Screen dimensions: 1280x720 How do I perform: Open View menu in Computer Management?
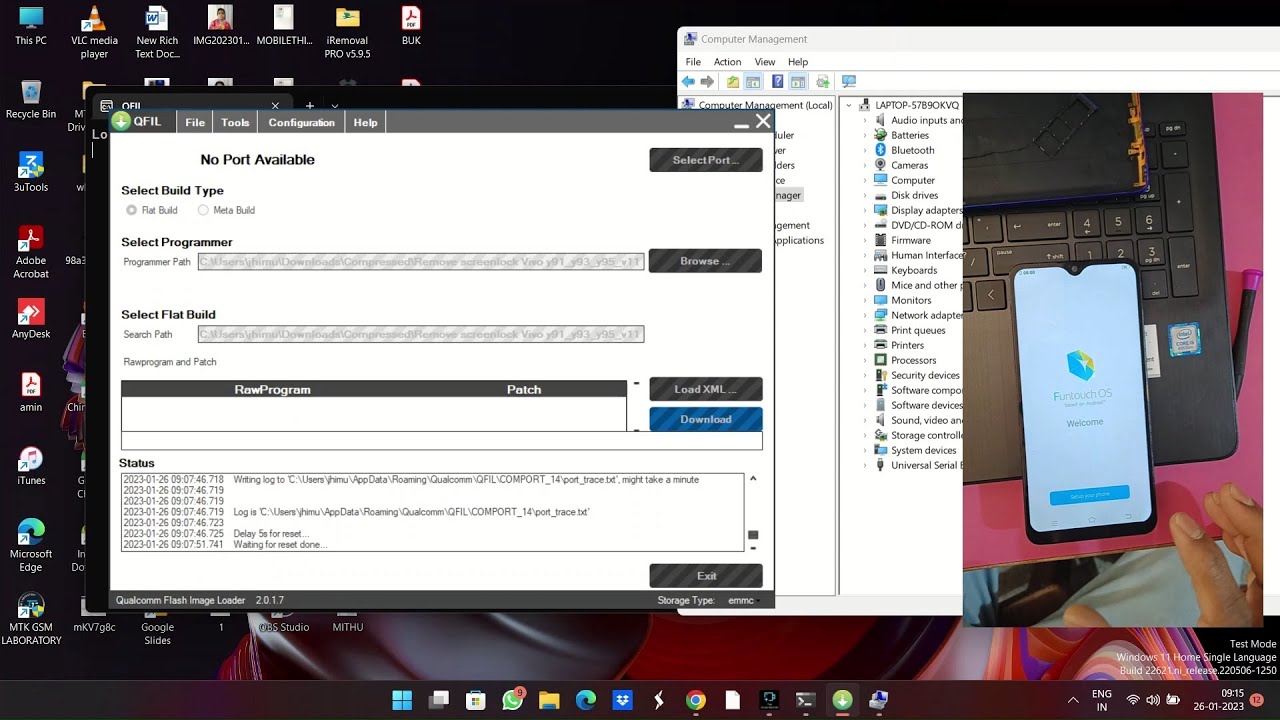click(765, 62)
